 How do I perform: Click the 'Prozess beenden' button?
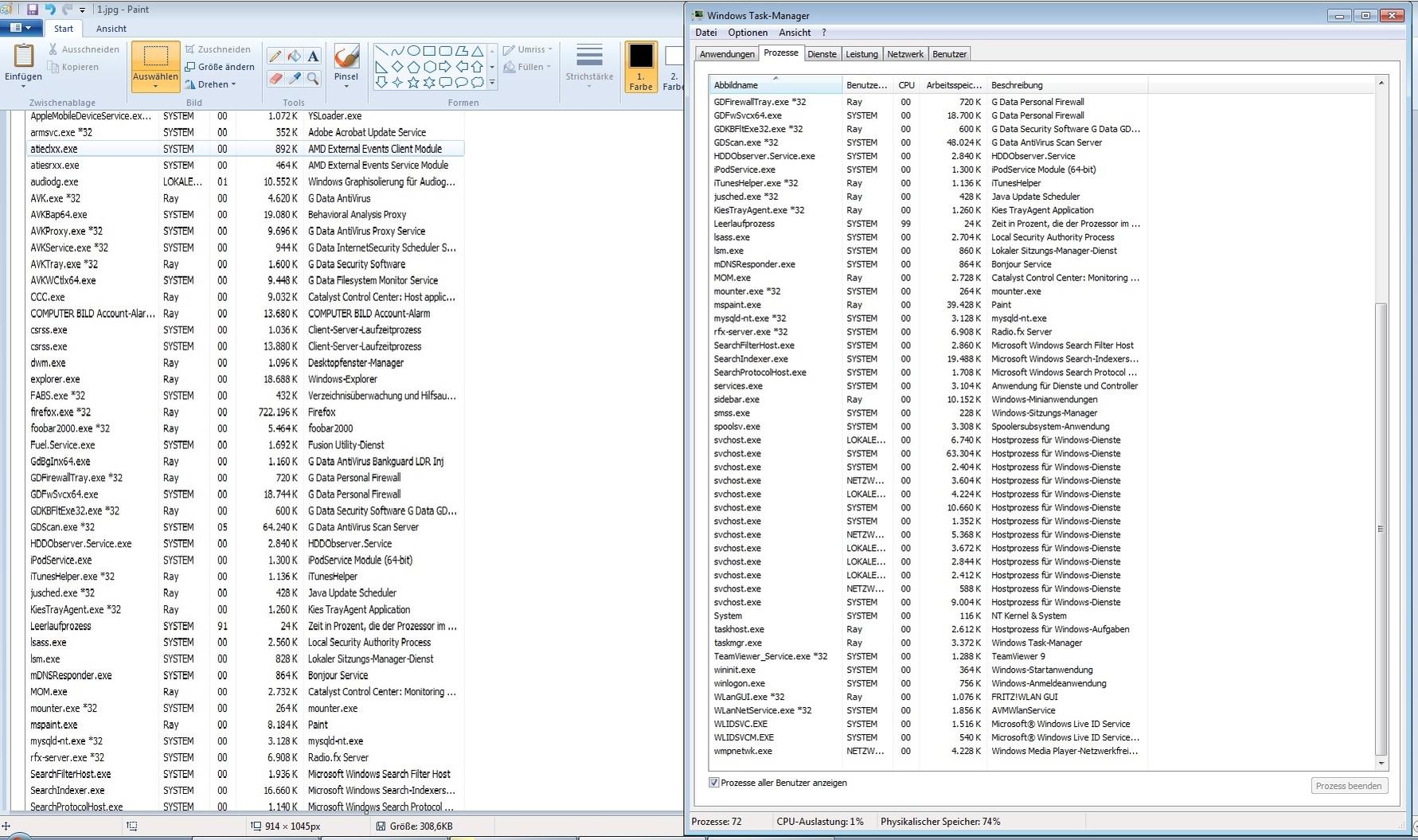[1349, 786]
